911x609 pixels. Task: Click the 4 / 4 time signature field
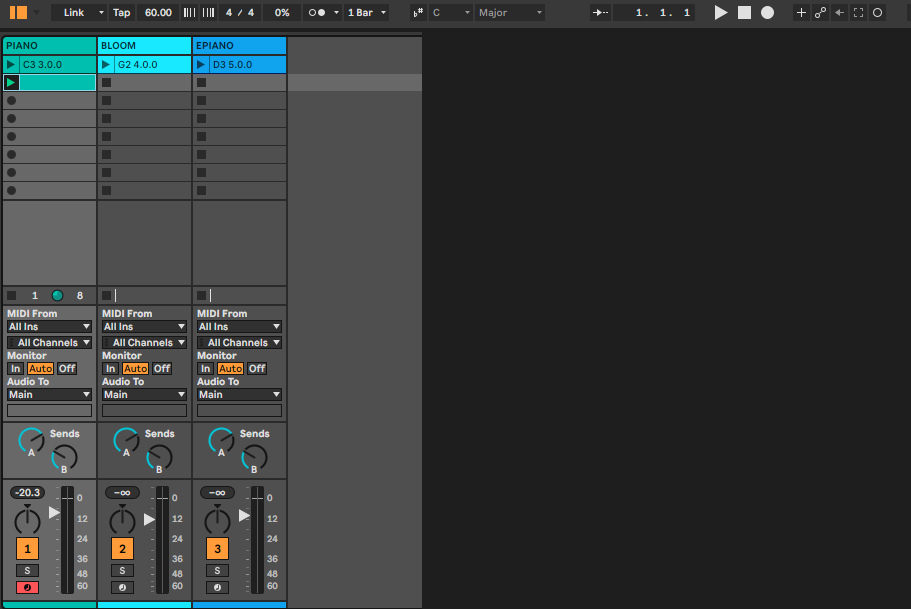240,12
